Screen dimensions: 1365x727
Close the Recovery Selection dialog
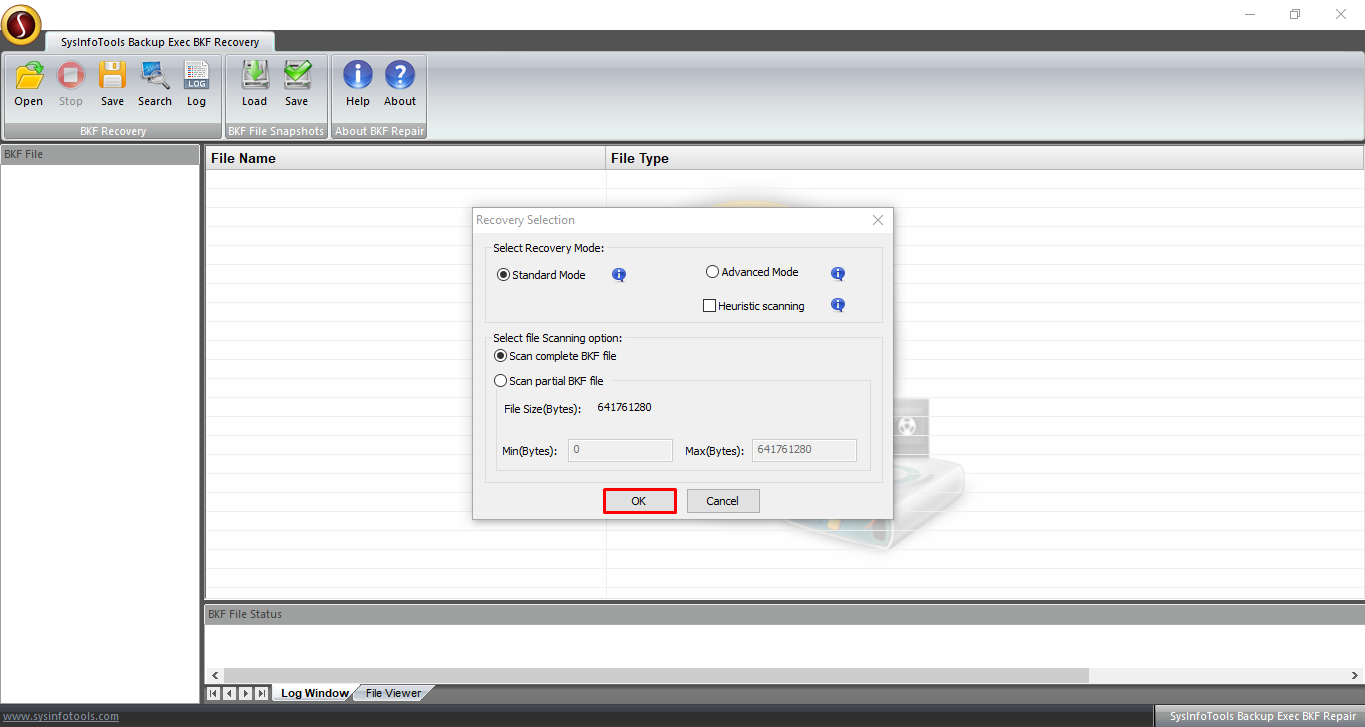(878, 220)
